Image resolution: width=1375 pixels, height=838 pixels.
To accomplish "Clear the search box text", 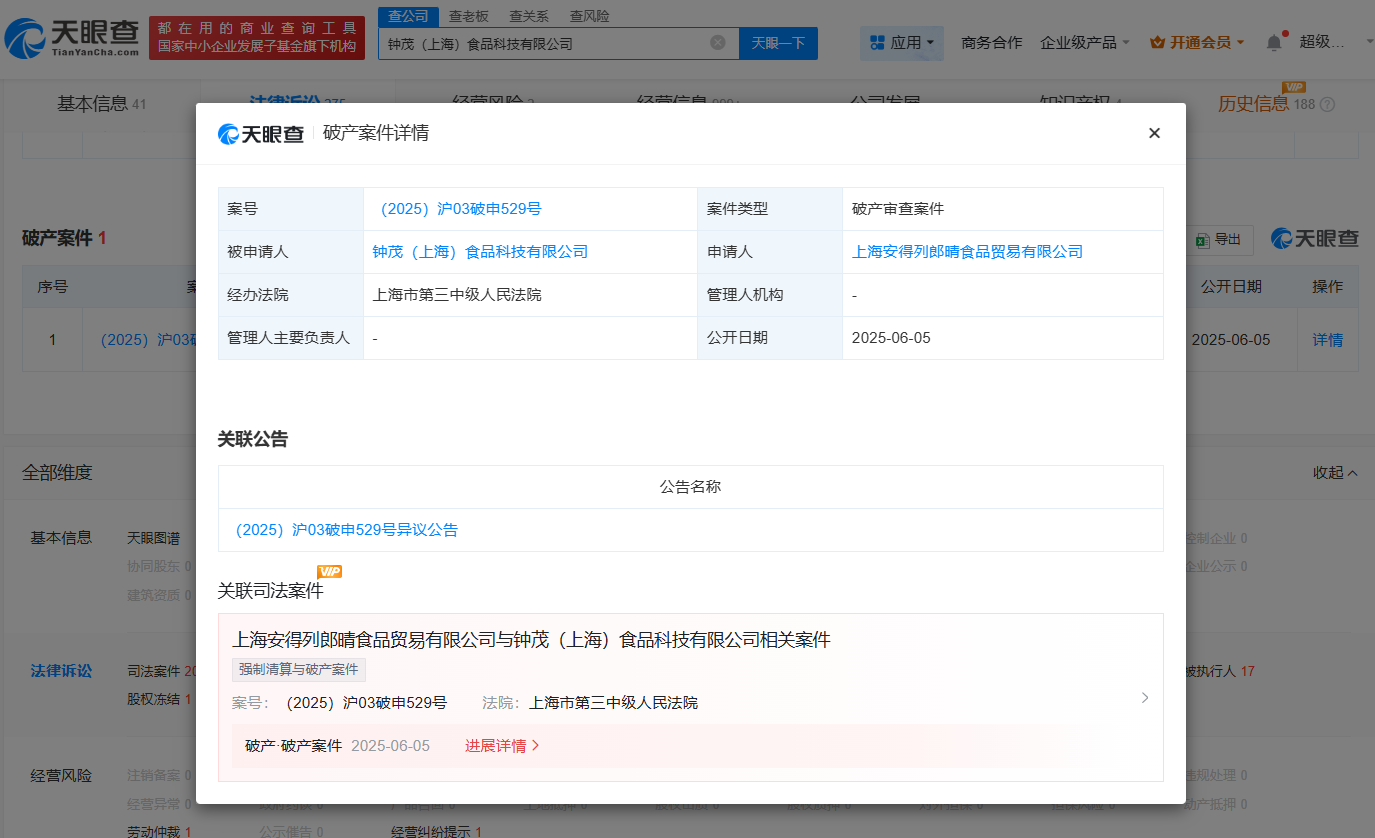I will 717,43.
